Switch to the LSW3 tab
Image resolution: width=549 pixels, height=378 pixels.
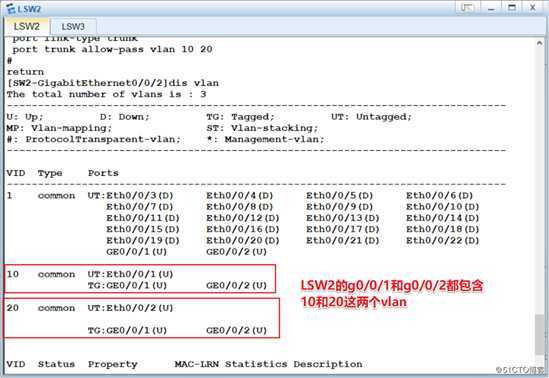click(x=73, y=27)
